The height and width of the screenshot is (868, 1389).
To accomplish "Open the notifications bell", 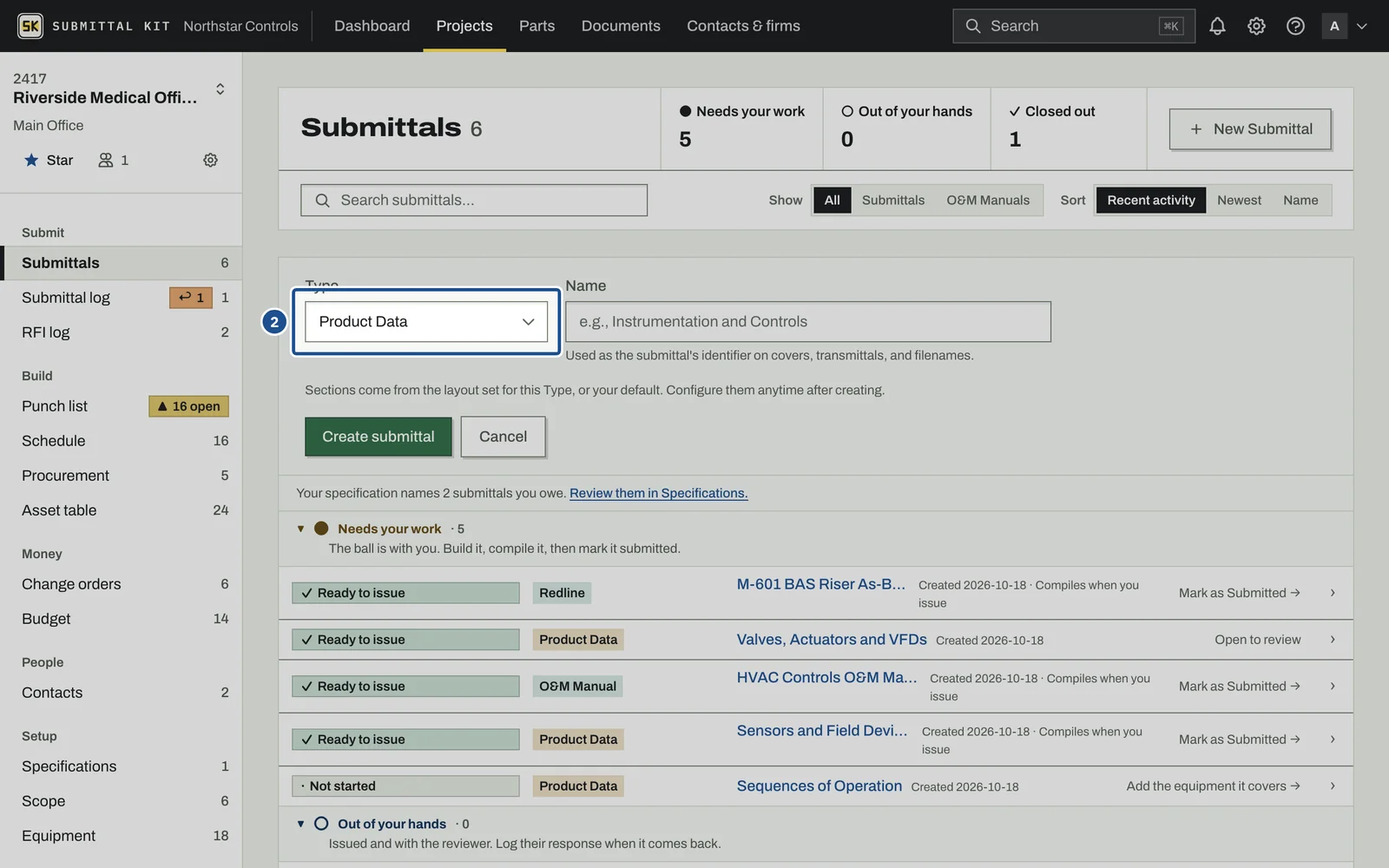I will (1217, 26).
